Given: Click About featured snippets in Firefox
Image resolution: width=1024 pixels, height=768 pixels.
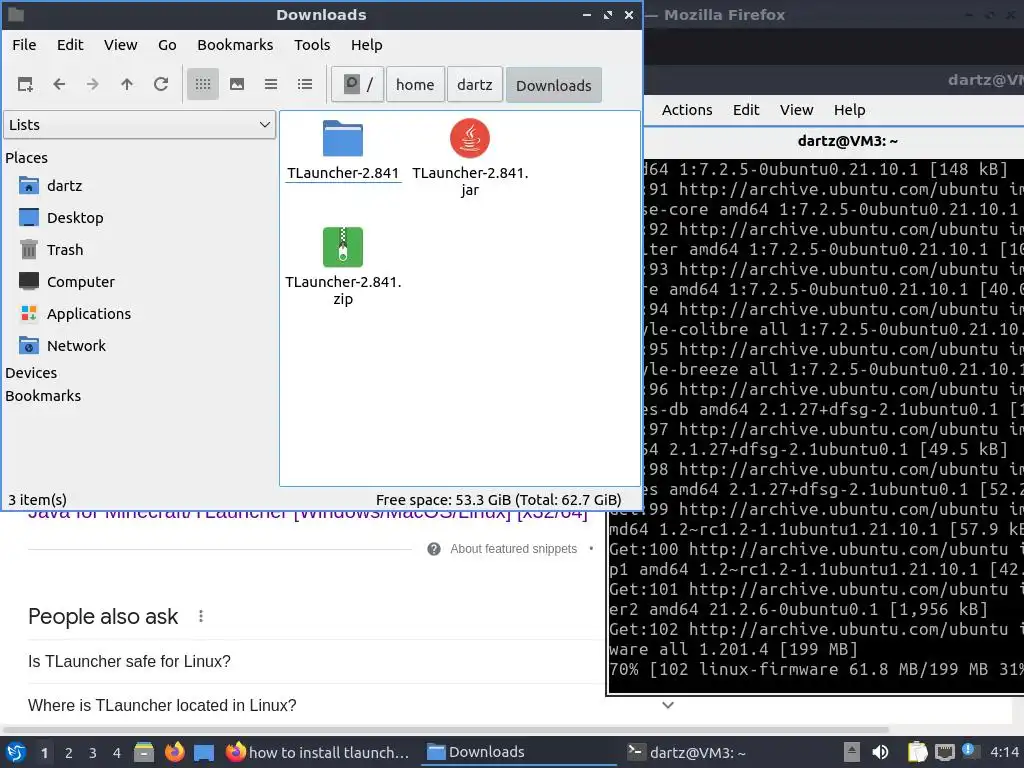Looking at the screenshot, I should [x=513, y=549].
